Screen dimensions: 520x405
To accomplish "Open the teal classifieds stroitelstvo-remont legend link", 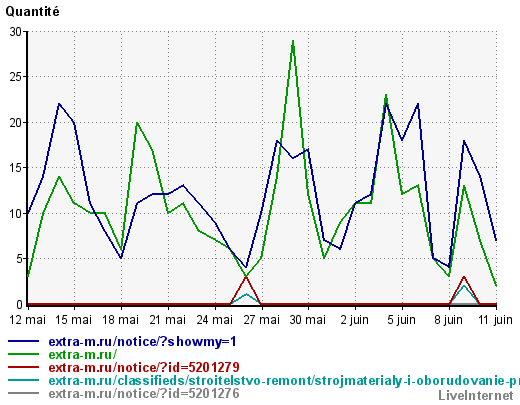I will 284,381.
